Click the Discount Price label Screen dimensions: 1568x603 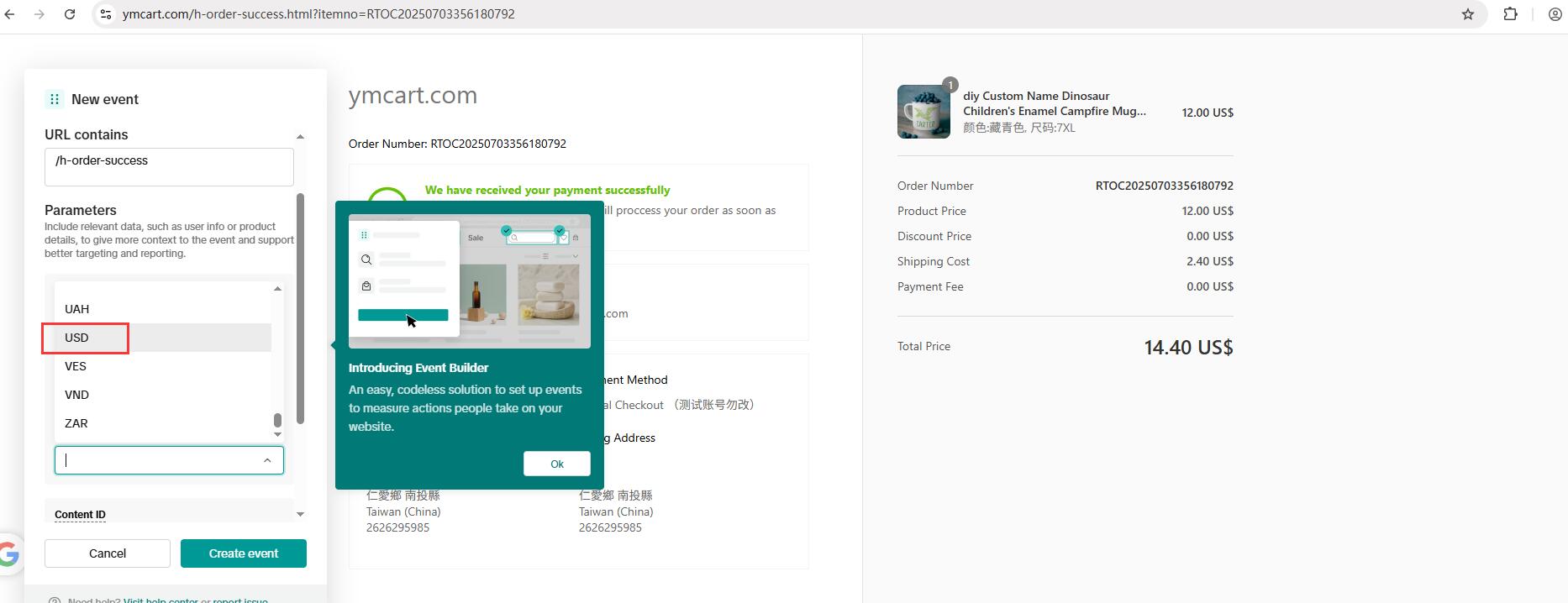coord(934,236)
